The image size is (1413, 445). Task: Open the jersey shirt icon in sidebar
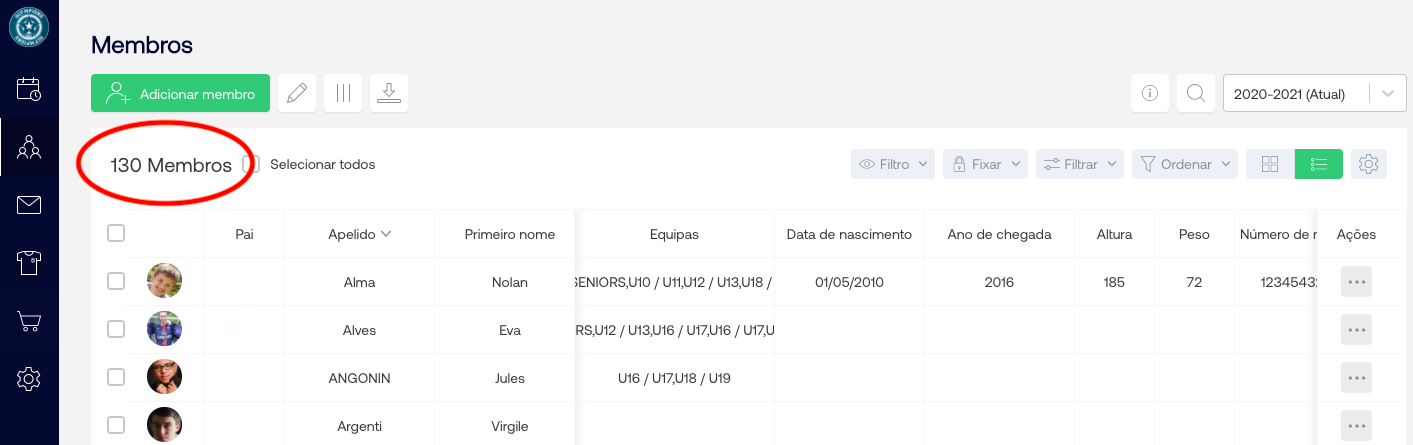tap(29, 263)
